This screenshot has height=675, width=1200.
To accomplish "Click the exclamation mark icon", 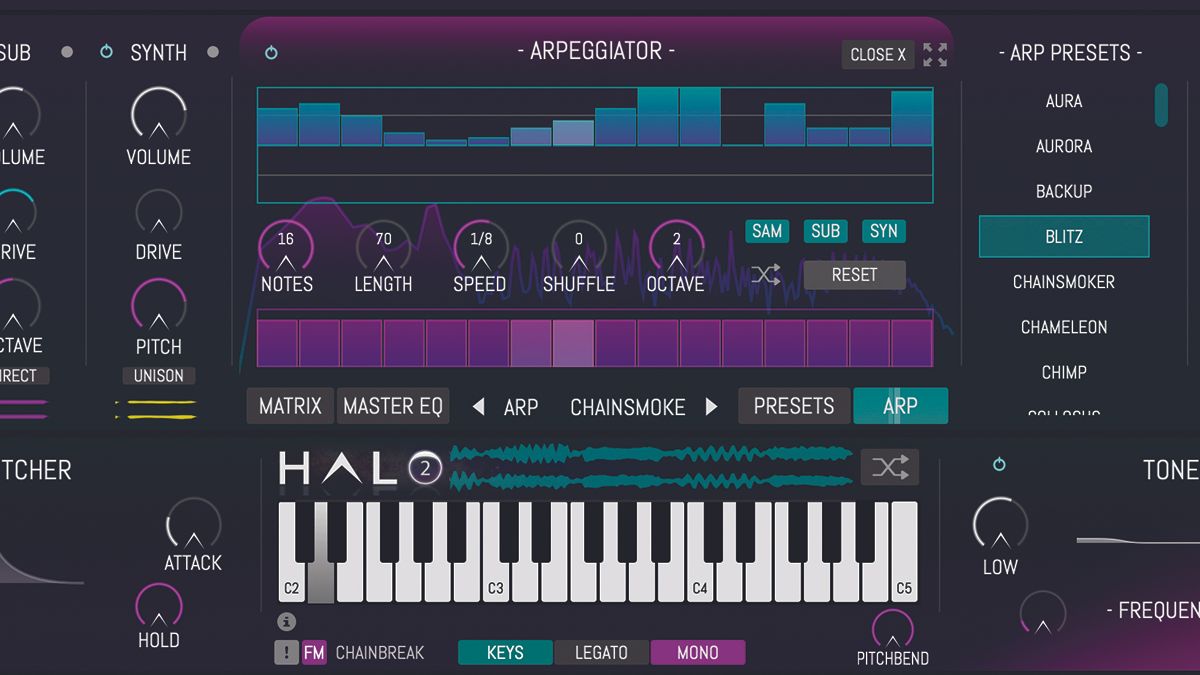I will point(286,653).
